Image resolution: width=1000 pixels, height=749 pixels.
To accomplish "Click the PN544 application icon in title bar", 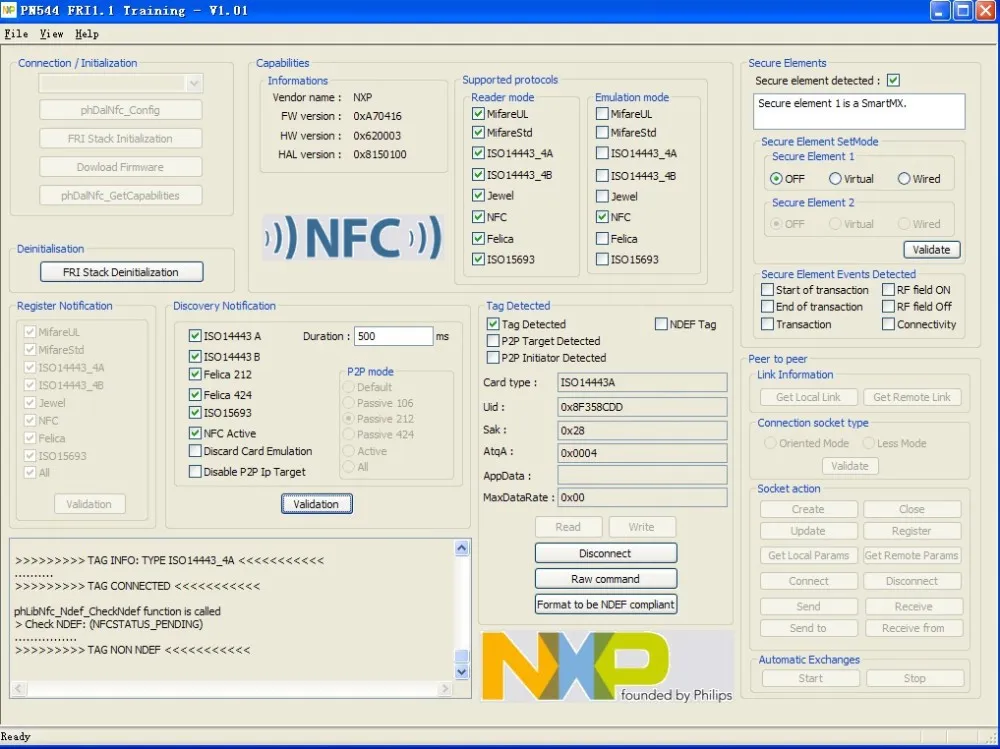I will (x=10, y=11).
